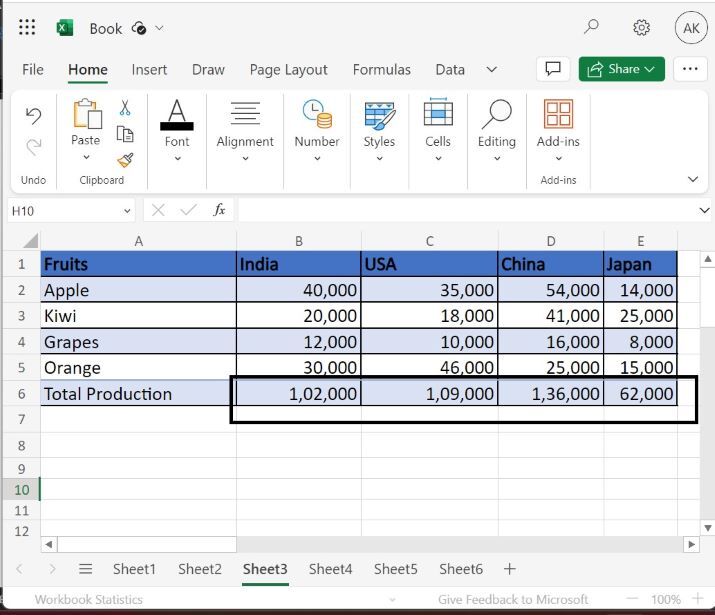Viewport: 715px width, 615px height.
Task: Click the Insert Function fx icon
Action: pos(219,210)
